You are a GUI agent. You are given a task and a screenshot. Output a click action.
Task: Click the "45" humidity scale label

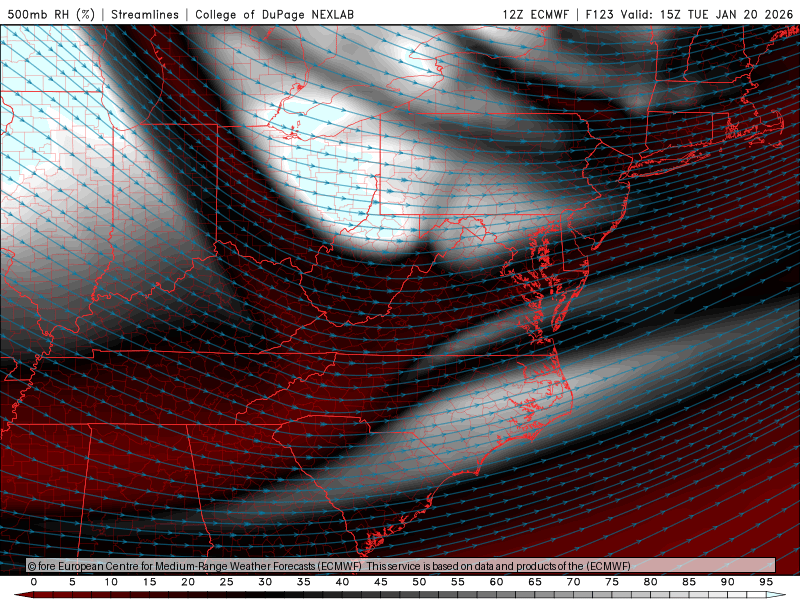point(381,582)
